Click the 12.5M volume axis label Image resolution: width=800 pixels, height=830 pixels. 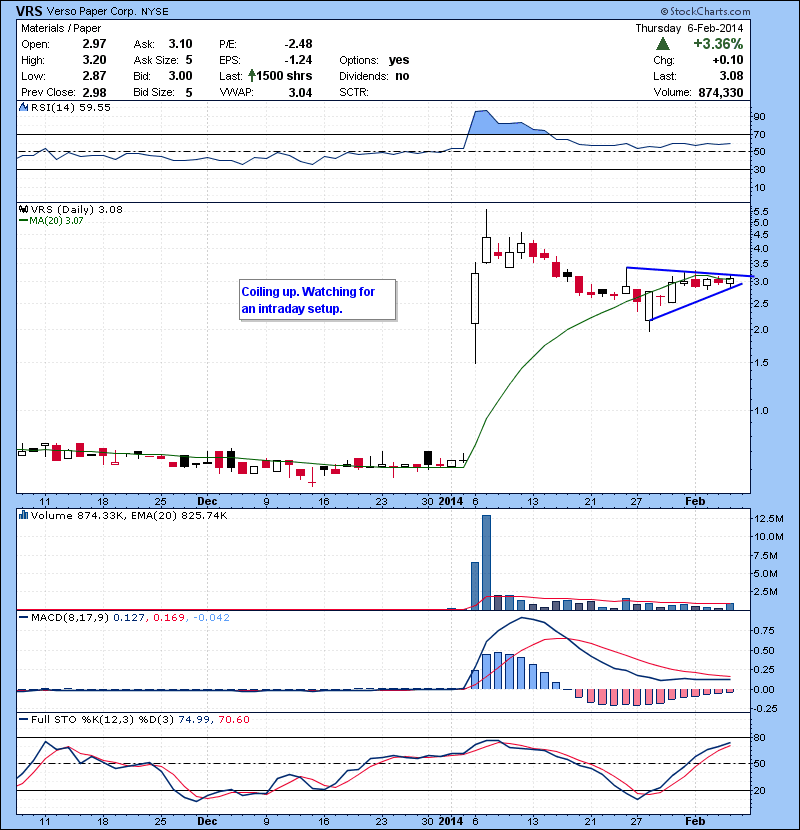(x=768, y=519)
